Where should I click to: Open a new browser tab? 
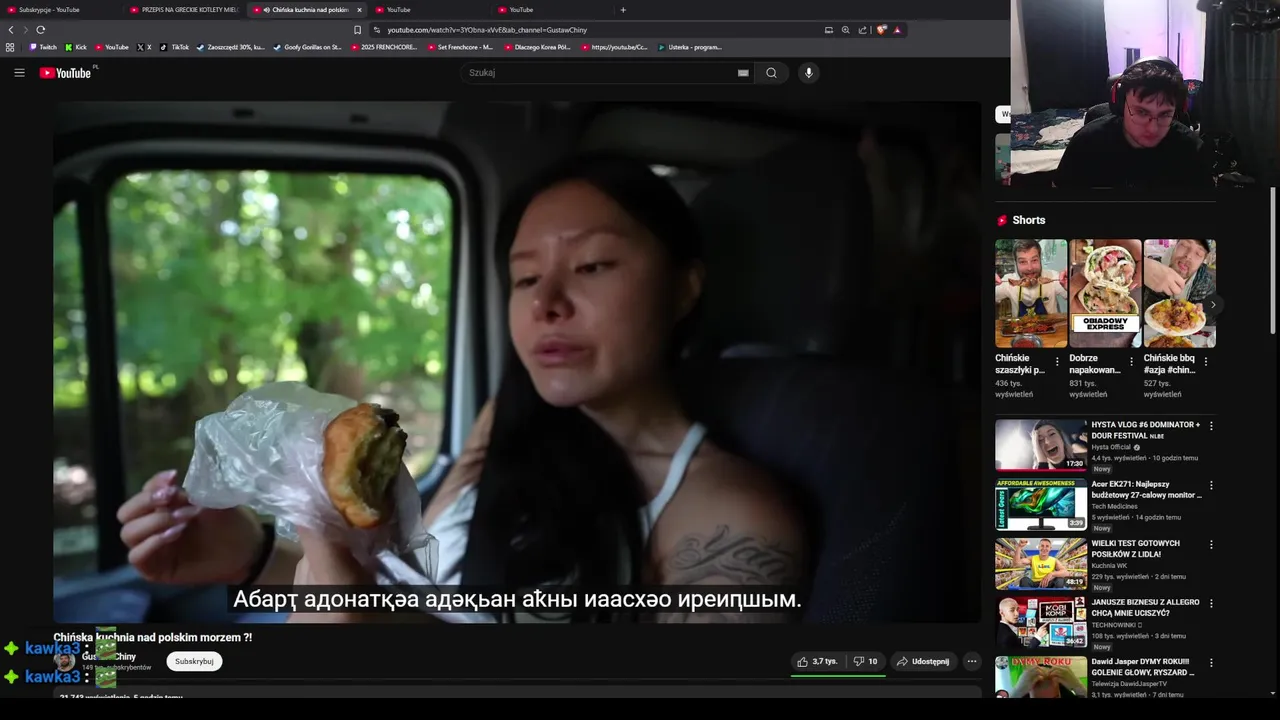(x=623, y=10)
